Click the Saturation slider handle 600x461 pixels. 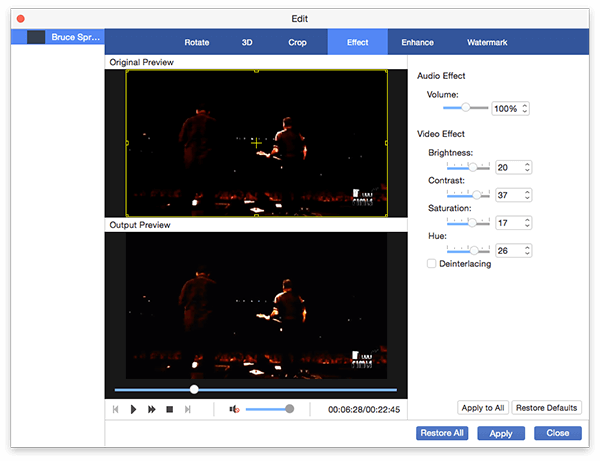(x=473, y=223)
